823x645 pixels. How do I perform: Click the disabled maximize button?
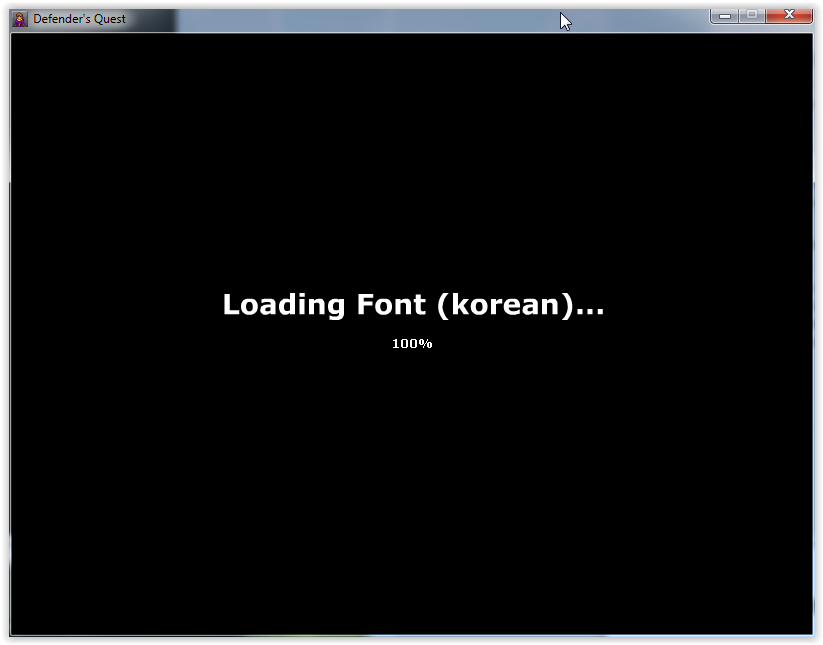pyautogui.click(x=752, y=15)
